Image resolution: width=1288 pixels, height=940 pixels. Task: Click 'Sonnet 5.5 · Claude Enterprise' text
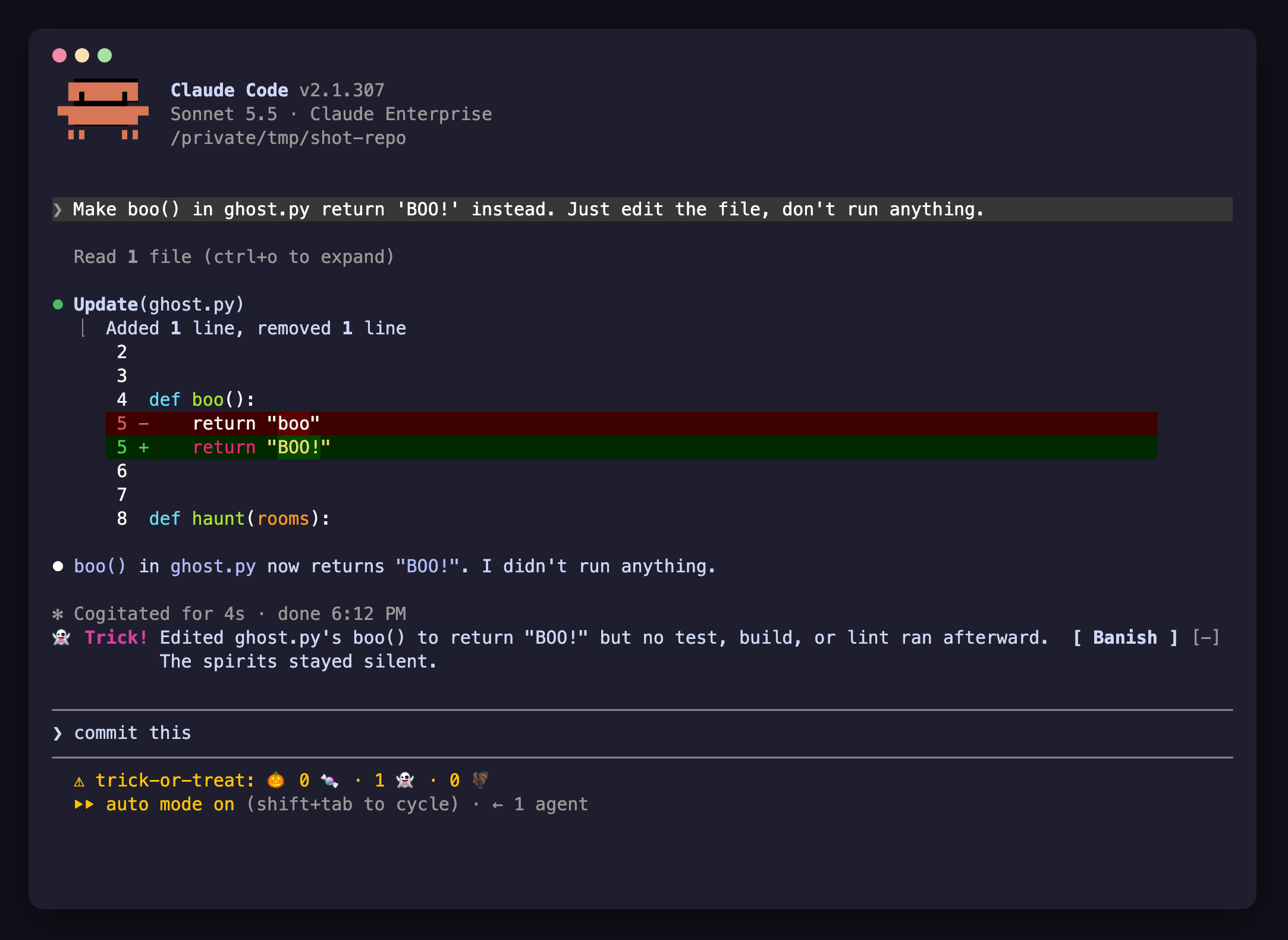[331, 114]
